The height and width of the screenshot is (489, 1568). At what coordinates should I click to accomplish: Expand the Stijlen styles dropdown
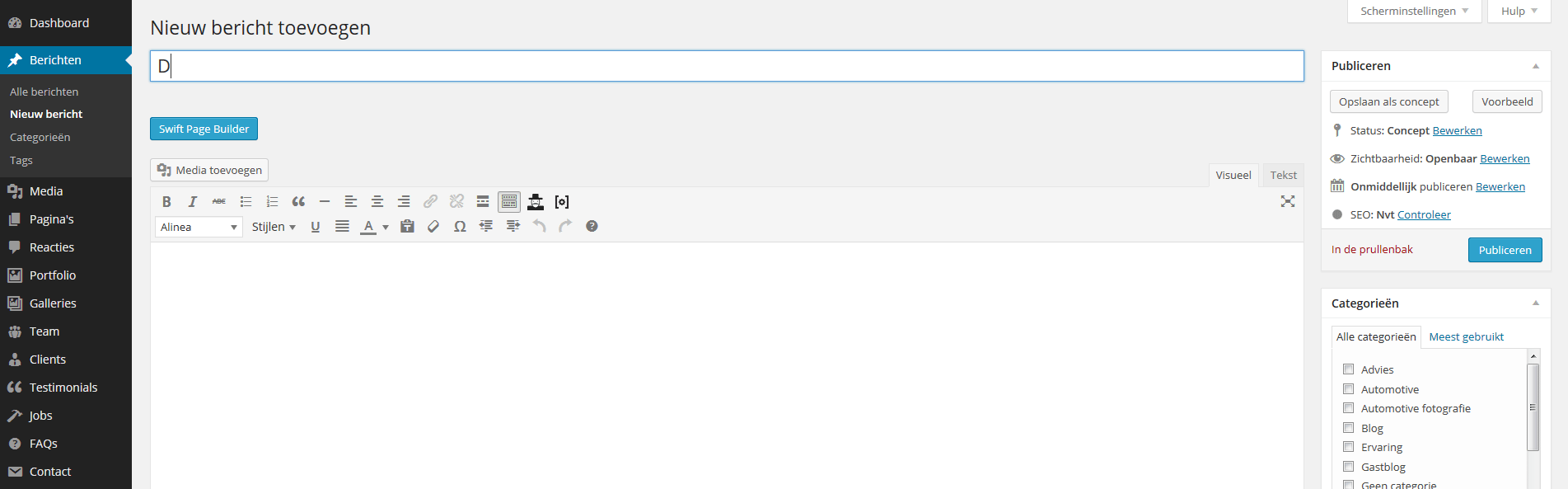click(274, 227)
